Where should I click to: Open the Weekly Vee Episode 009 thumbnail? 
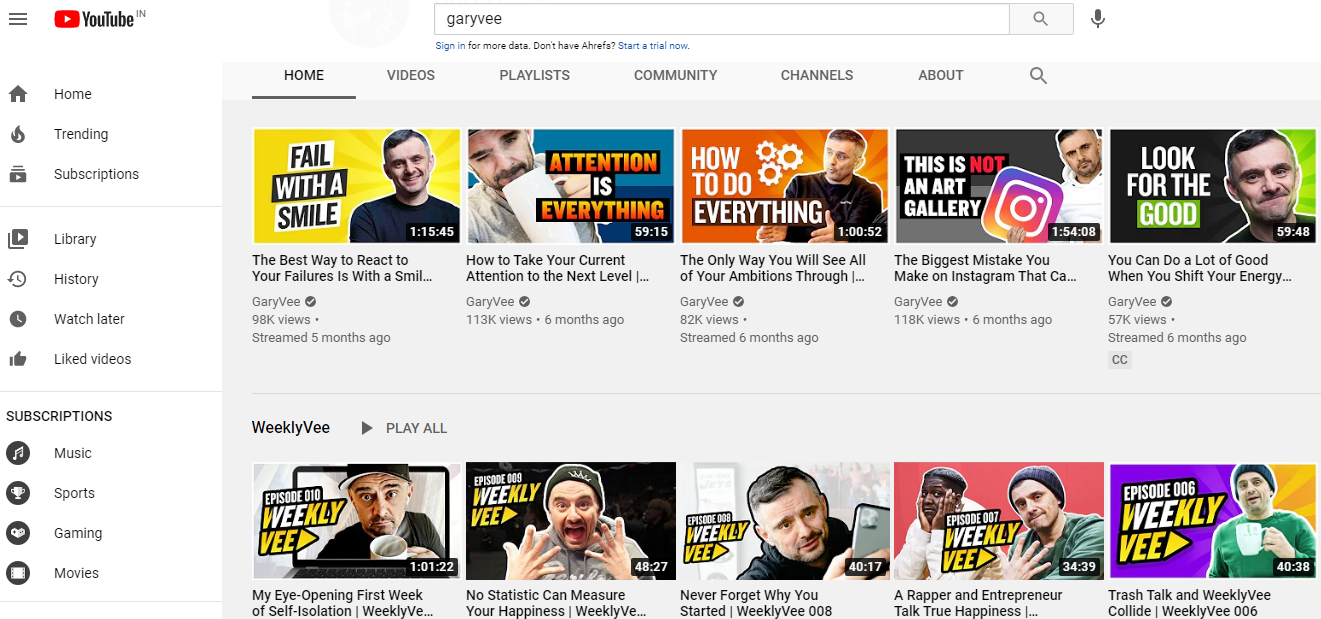pos(570,521)
